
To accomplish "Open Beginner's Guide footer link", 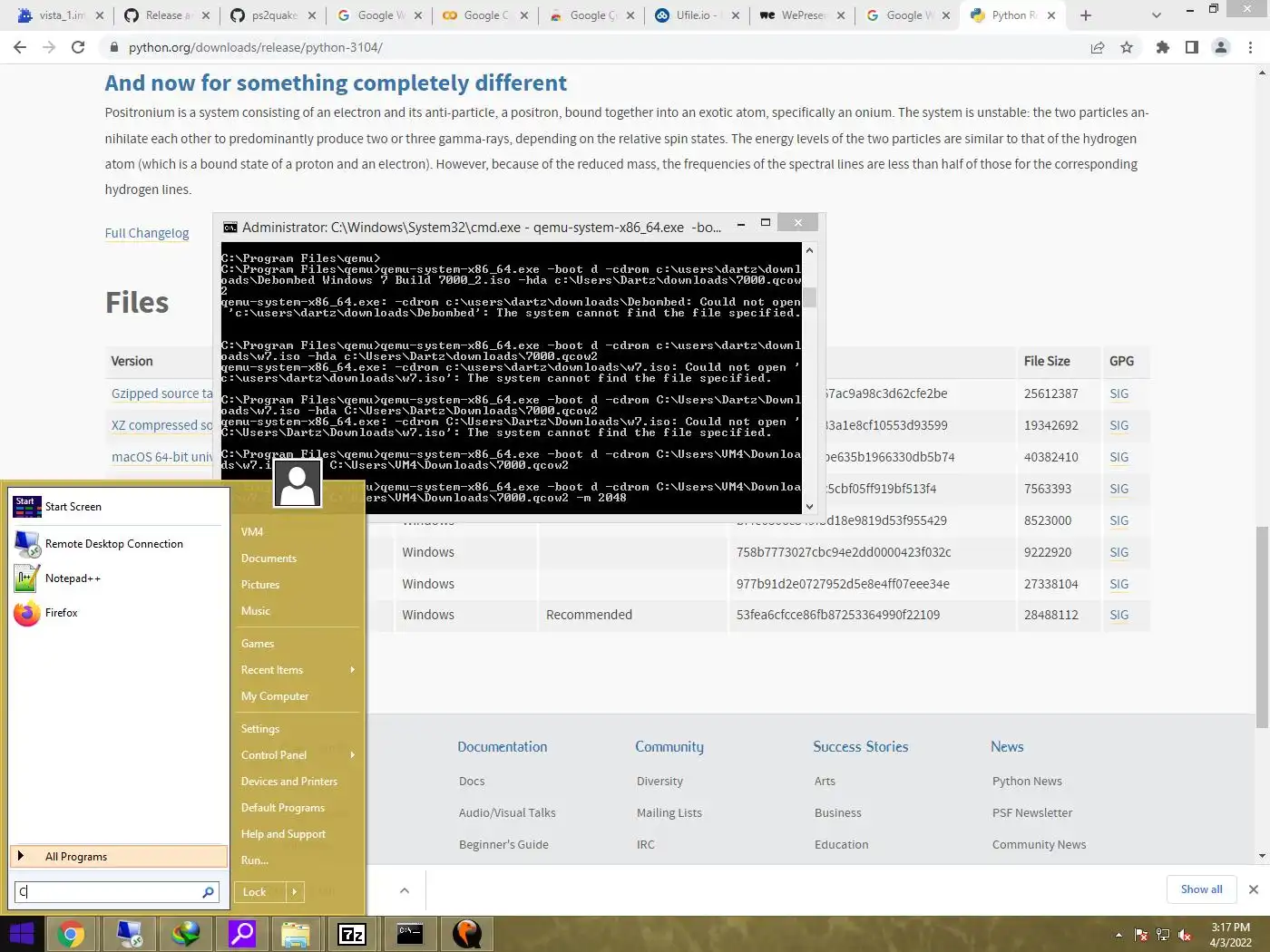I will tap(503, 845).
